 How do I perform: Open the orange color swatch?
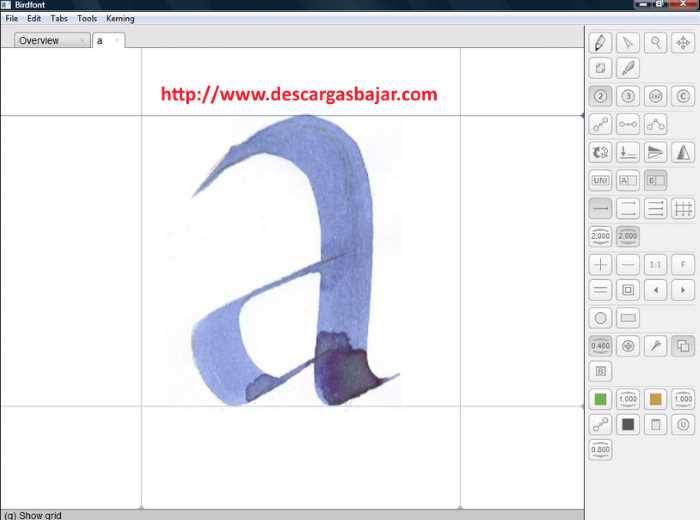[x=655, y=399]
